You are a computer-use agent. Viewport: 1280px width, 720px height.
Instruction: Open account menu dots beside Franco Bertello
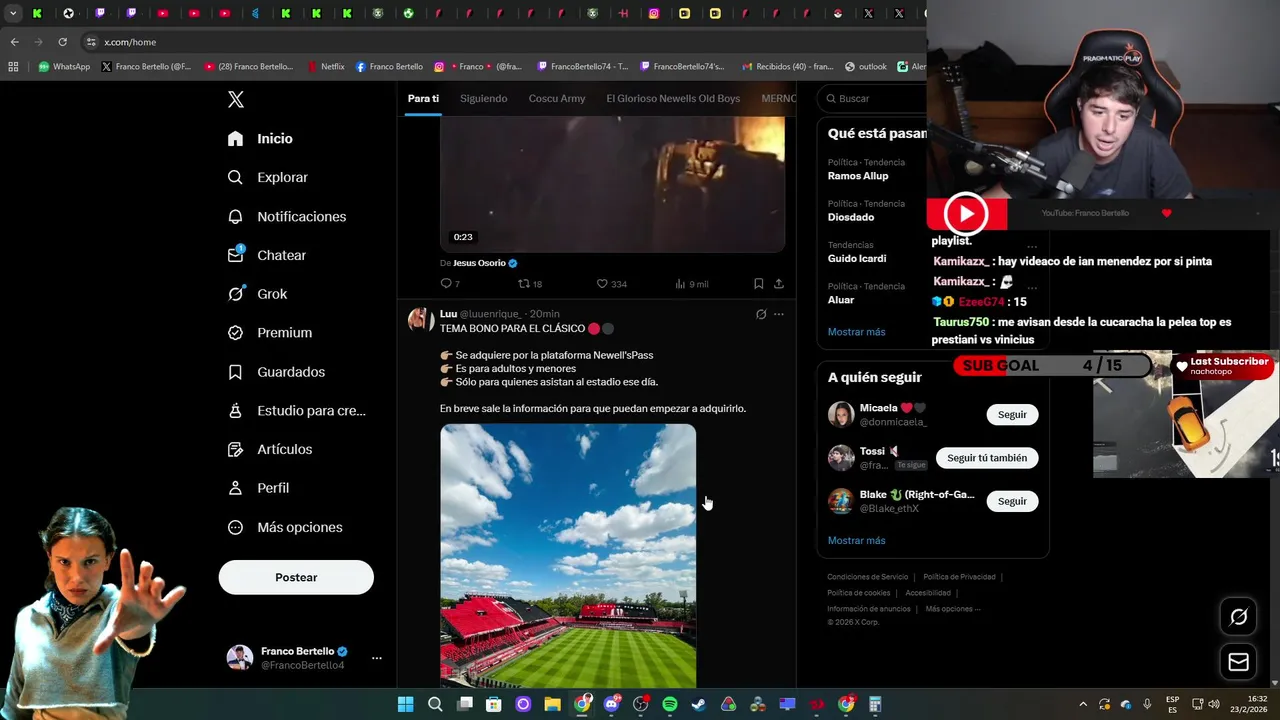click(x=377, y=658)
